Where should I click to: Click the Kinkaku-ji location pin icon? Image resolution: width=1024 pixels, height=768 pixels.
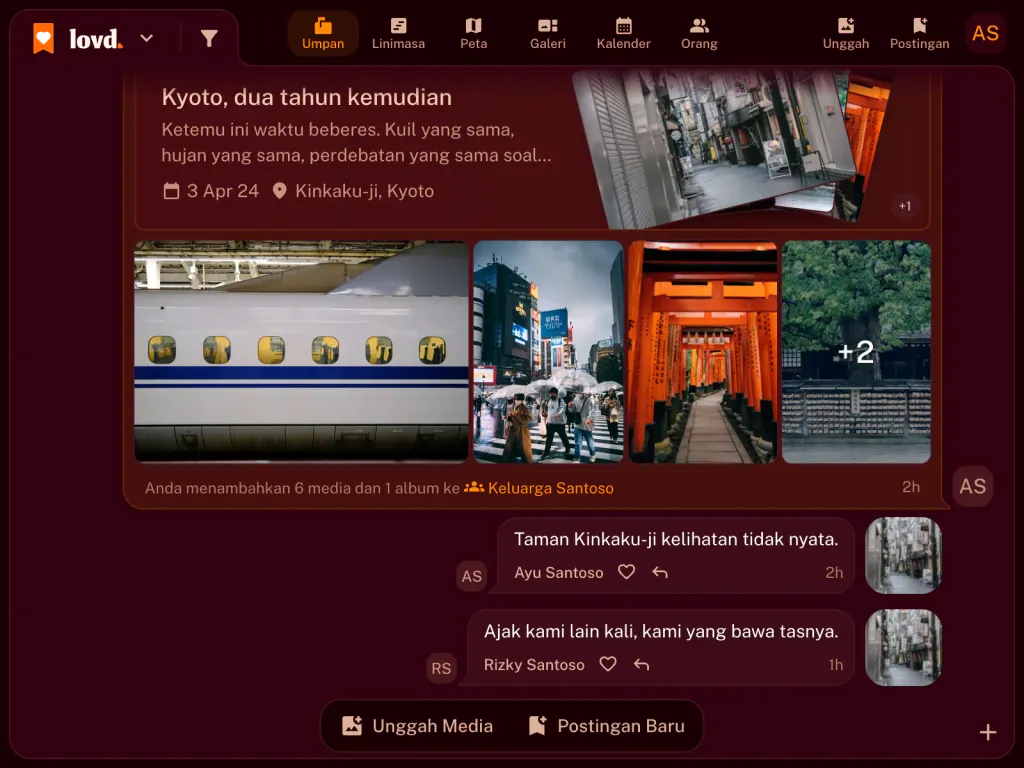point(280,191)
